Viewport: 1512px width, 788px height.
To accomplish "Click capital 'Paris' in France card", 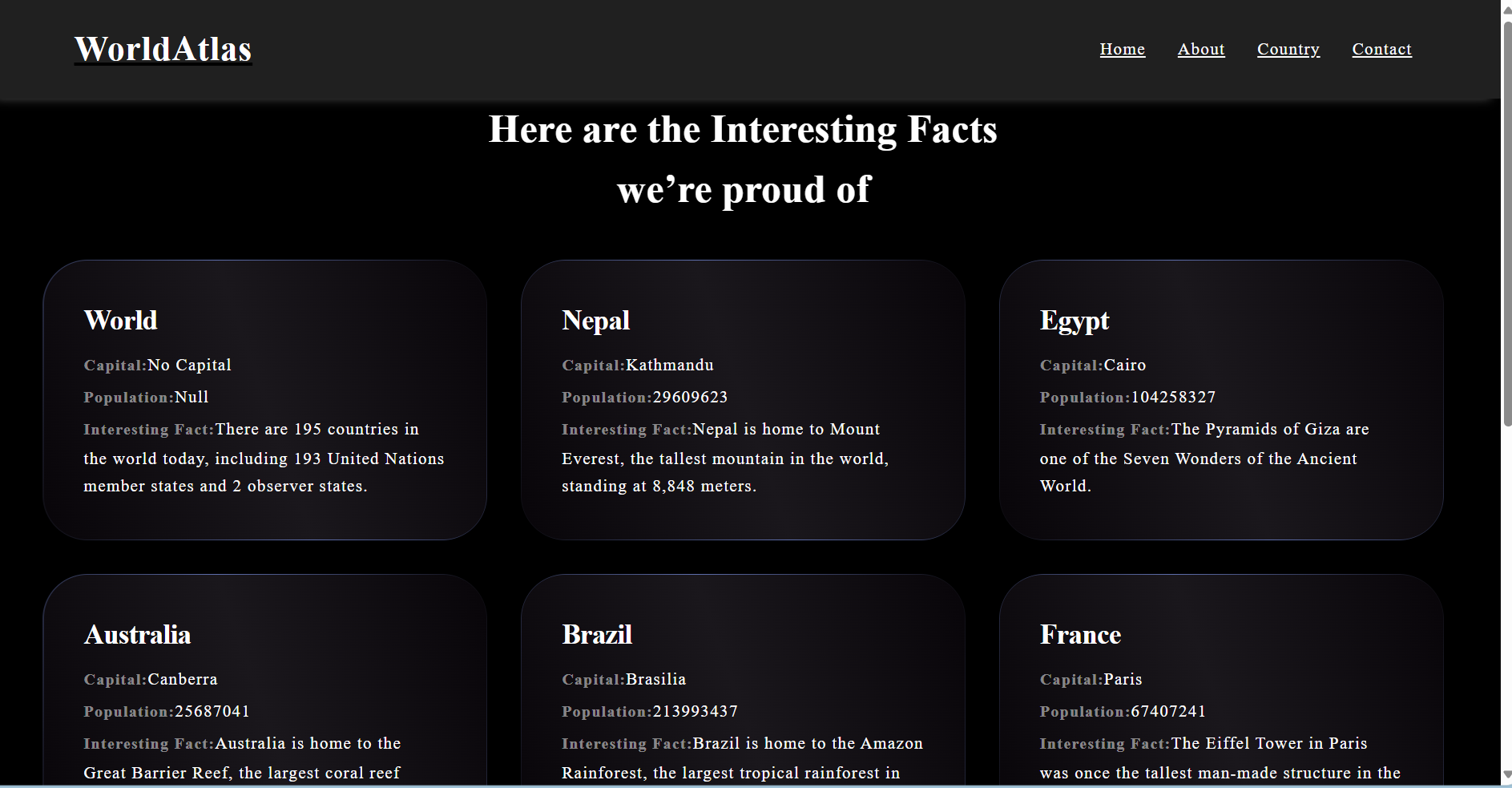I will (x=1123, y=679).
